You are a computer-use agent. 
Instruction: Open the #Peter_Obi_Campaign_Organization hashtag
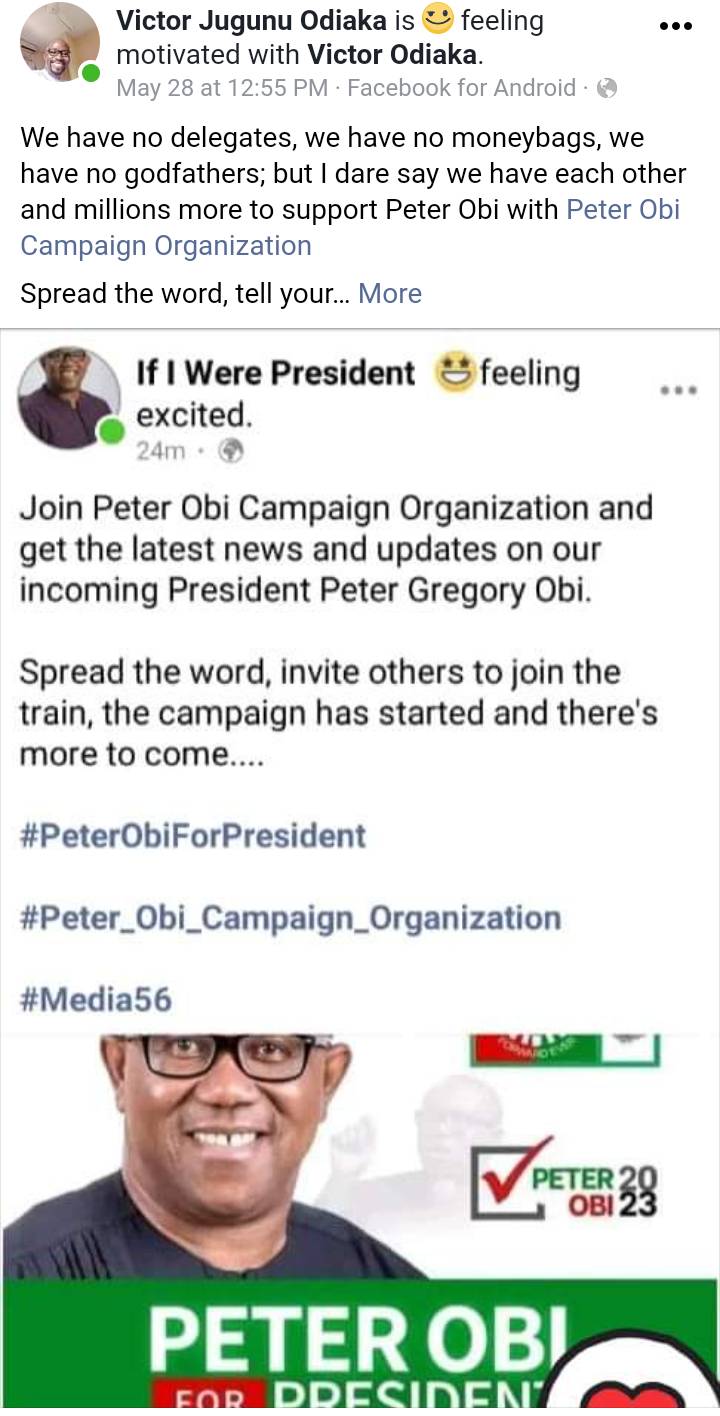(x=290, y=918)
